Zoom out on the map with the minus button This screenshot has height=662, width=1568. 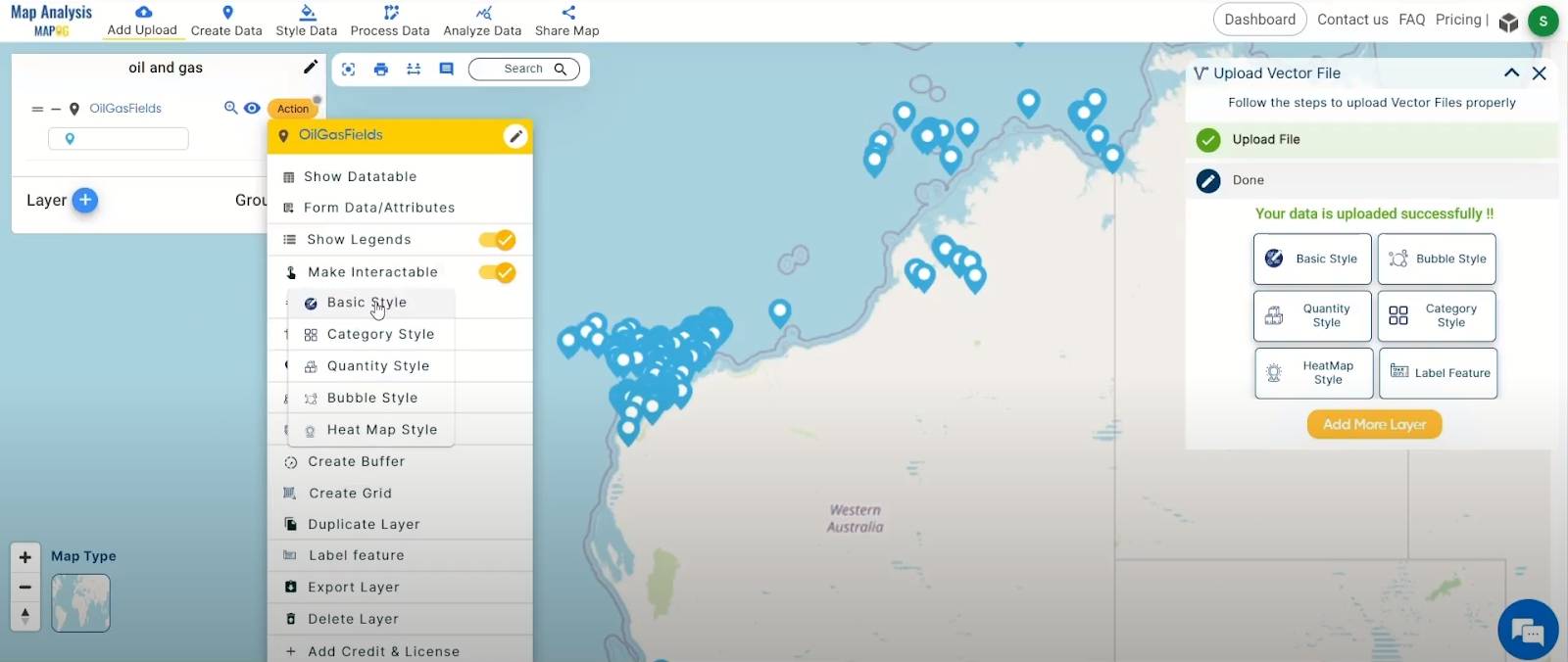click(x=25, y=587)
